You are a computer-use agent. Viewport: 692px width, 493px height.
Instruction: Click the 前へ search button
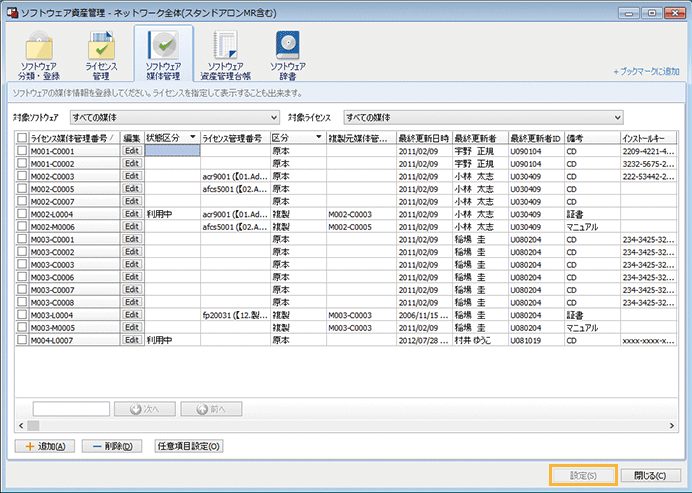(211, 409)
